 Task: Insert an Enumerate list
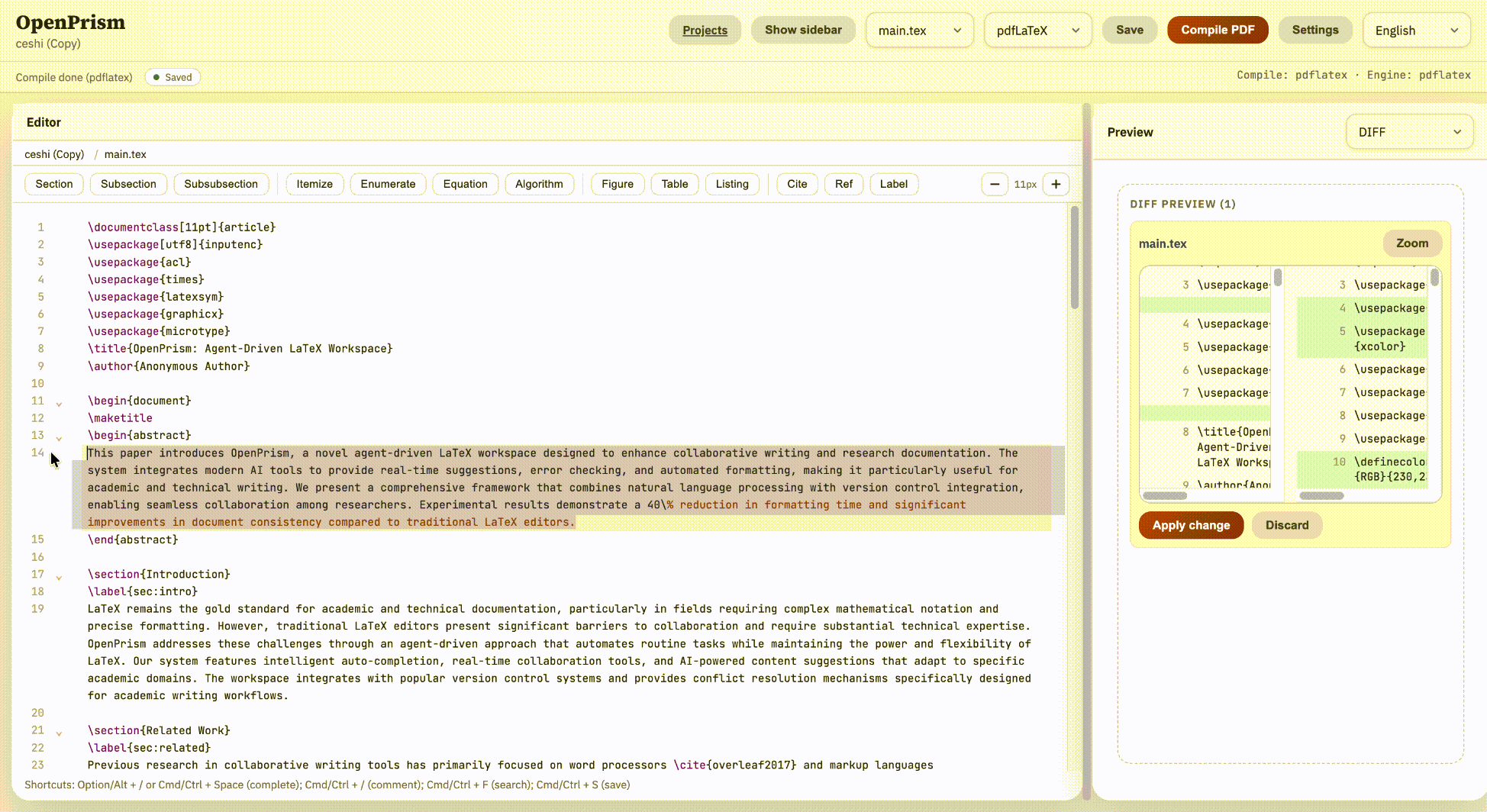388,184
